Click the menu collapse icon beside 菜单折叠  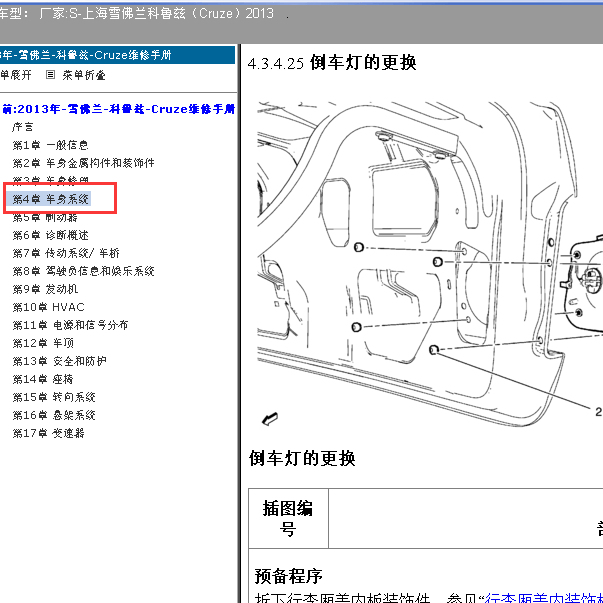point(52,75)
